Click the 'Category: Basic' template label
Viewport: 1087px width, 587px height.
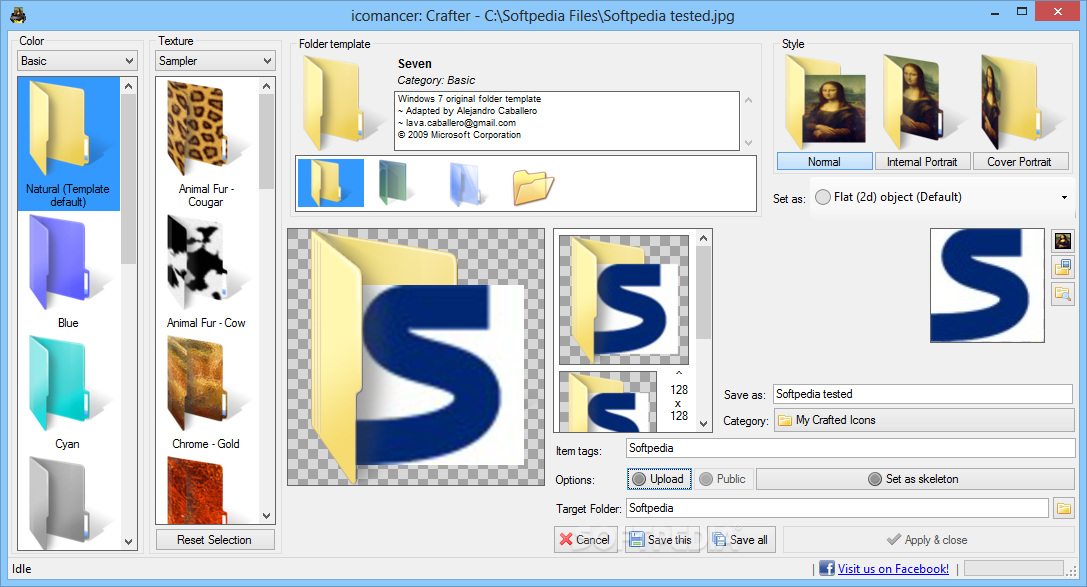(436, 80)
